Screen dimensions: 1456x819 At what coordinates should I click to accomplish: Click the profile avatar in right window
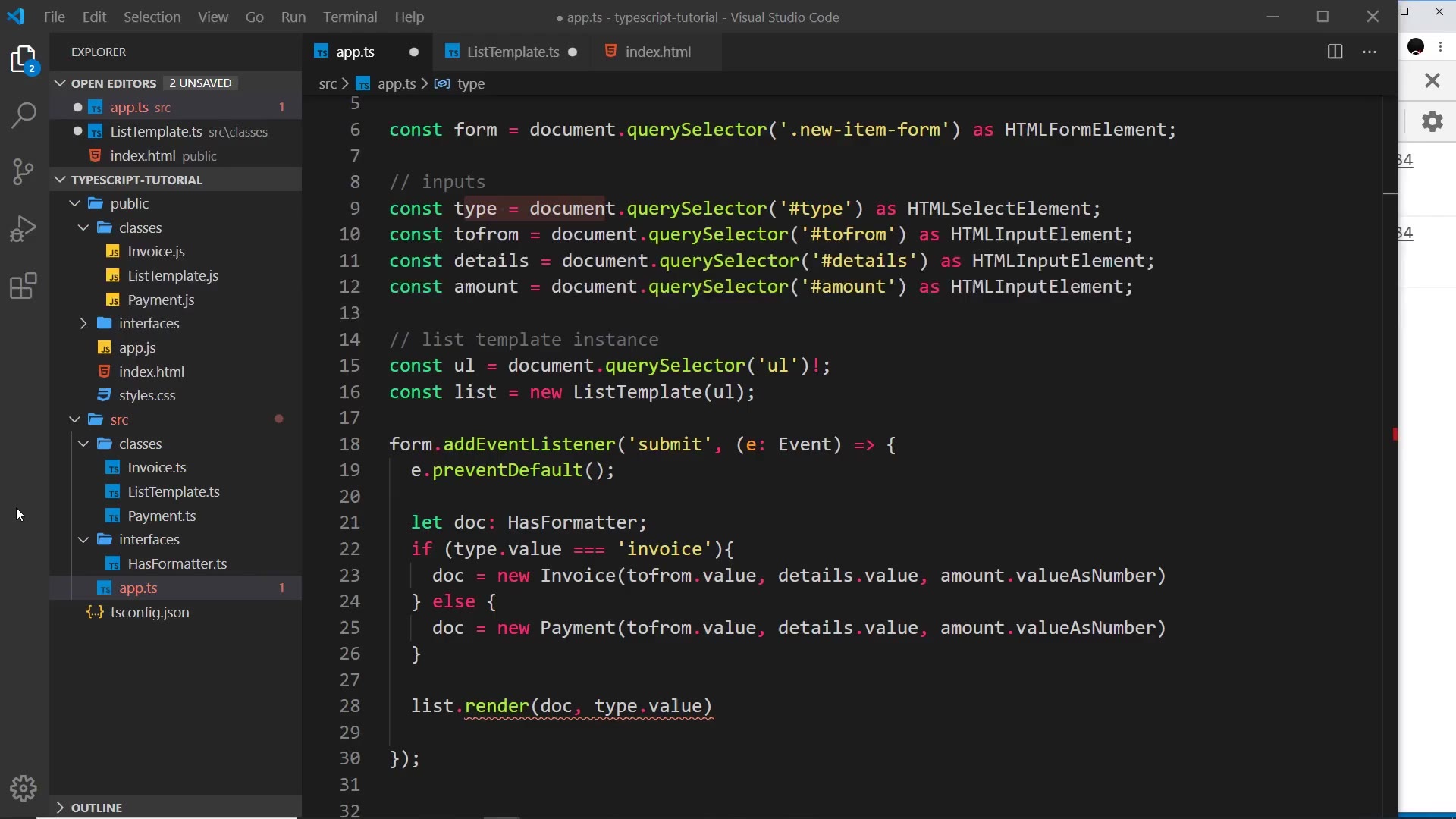pos(1416,47)
